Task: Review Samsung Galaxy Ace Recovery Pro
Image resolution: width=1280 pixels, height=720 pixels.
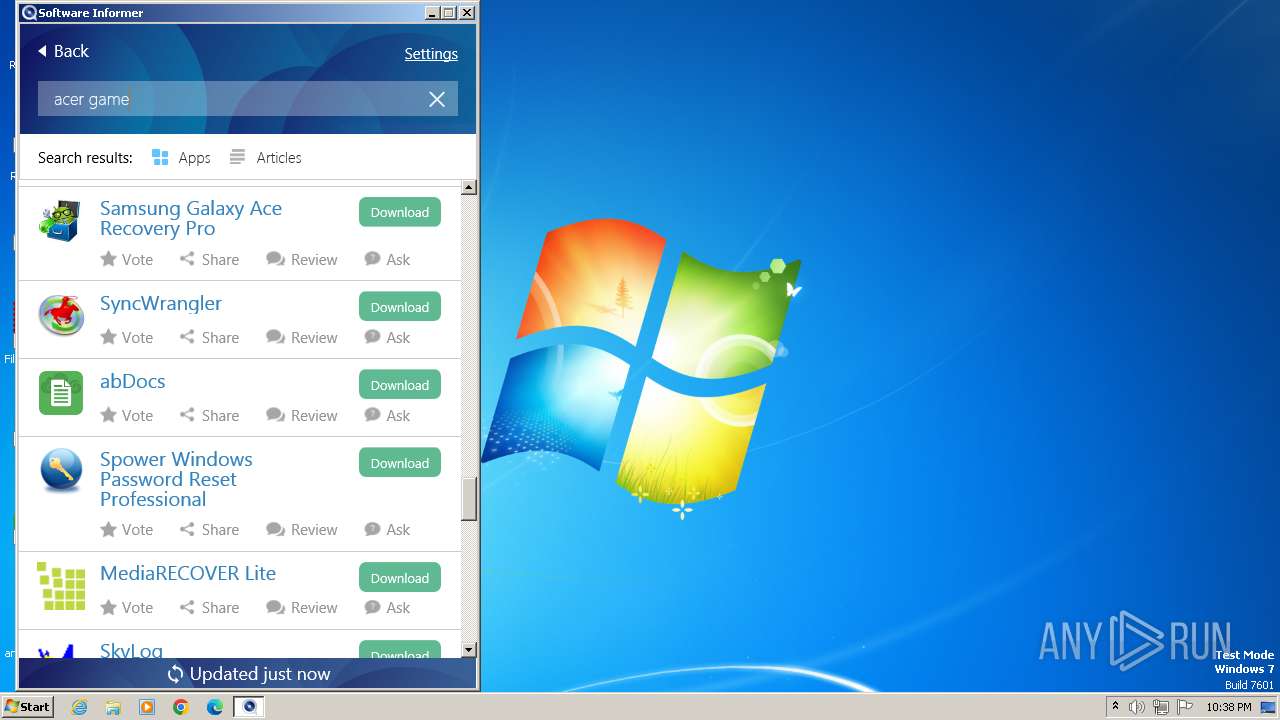Action: [x=302, y=259]
